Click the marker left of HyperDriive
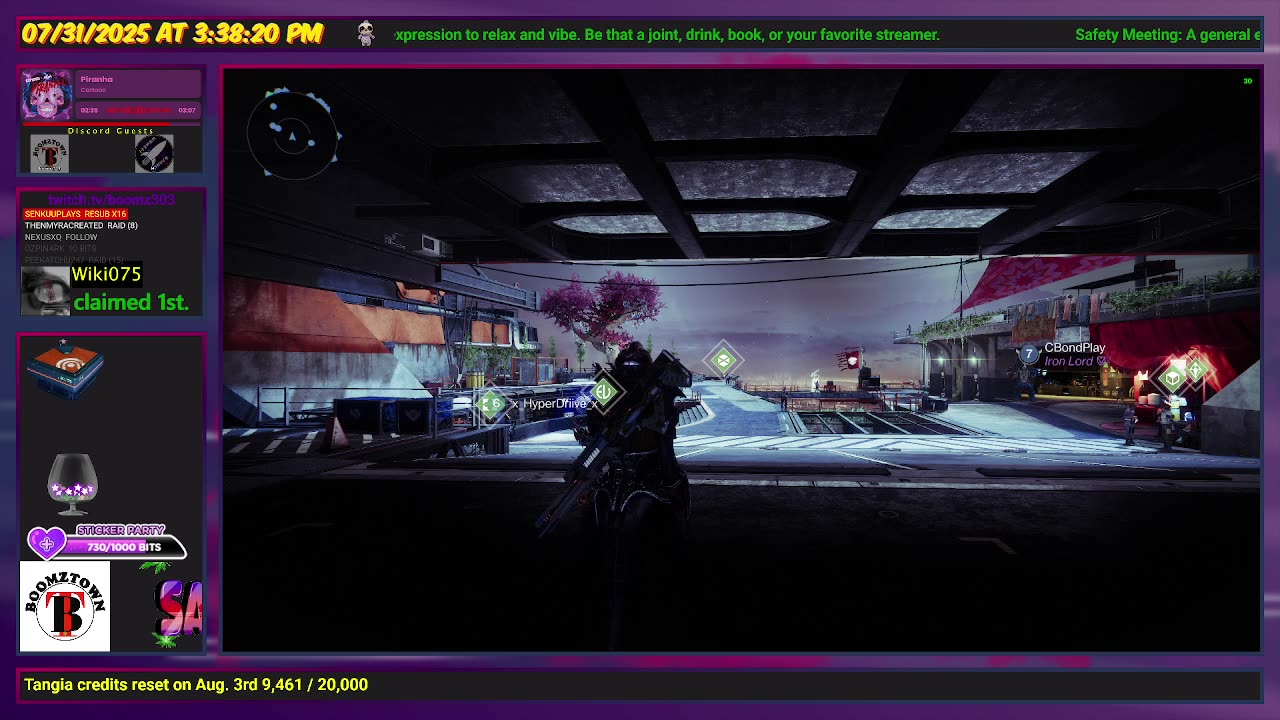Screen dimensions: 1280x720 pyautogui.click(x=491, y=403)
